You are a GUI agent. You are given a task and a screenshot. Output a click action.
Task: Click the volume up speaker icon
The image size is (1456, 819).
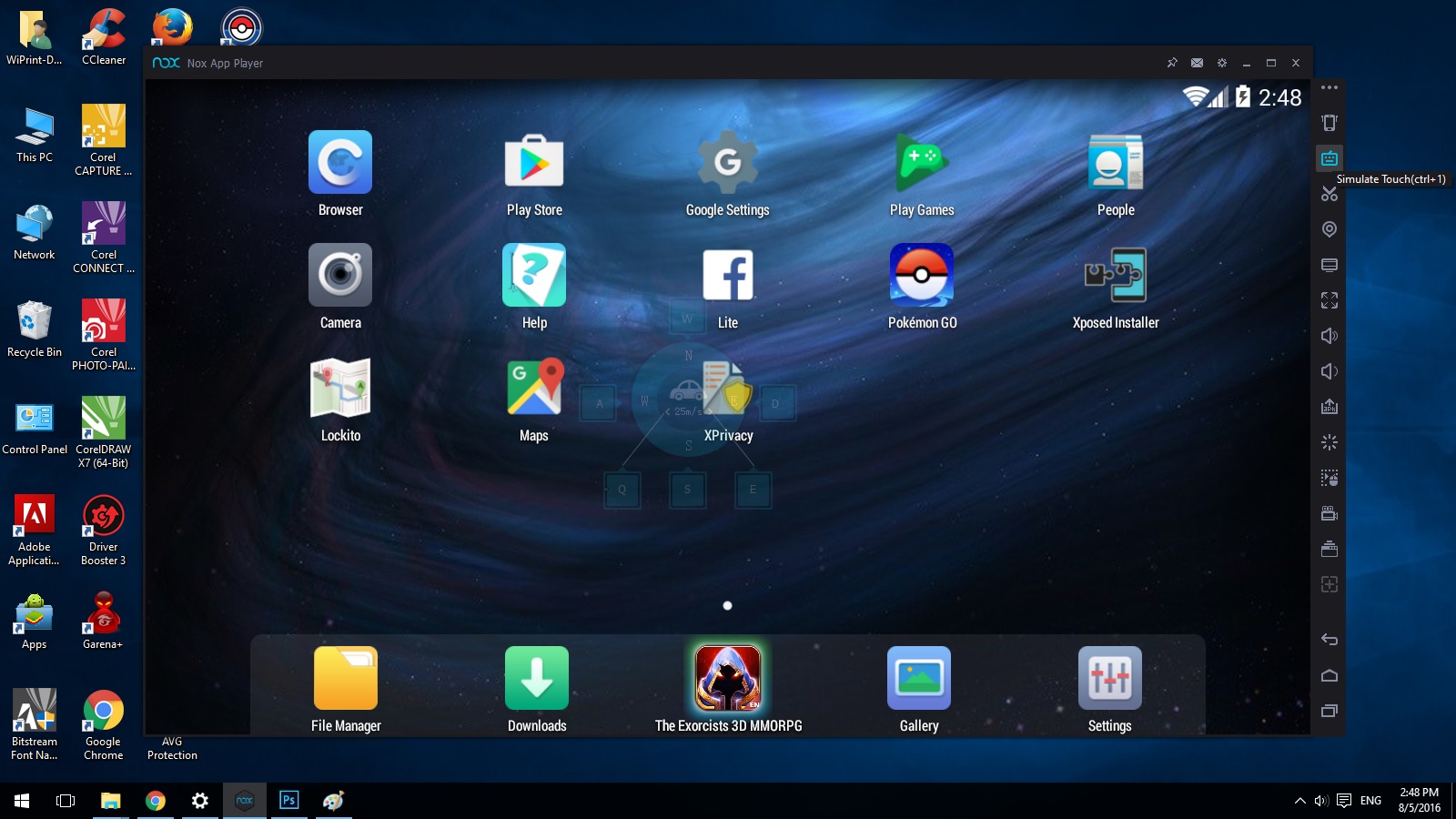tap(1330, 336)
